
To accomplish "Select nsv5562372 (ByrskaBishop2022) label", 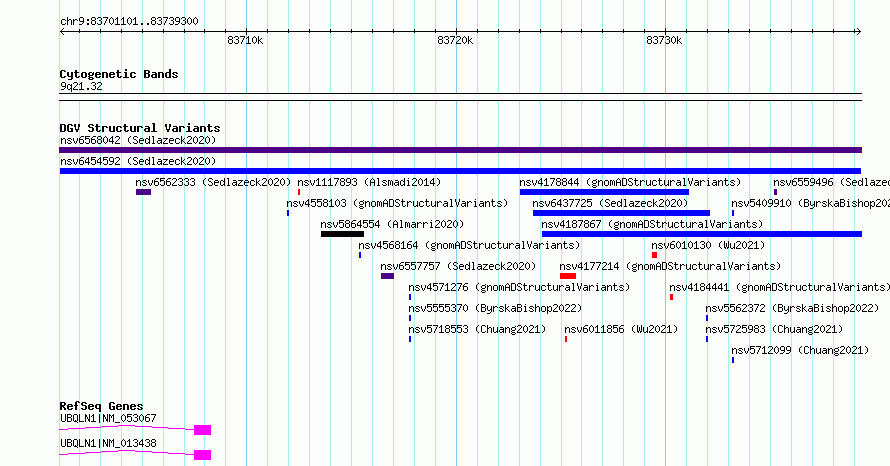I will (x=792, y=308).
